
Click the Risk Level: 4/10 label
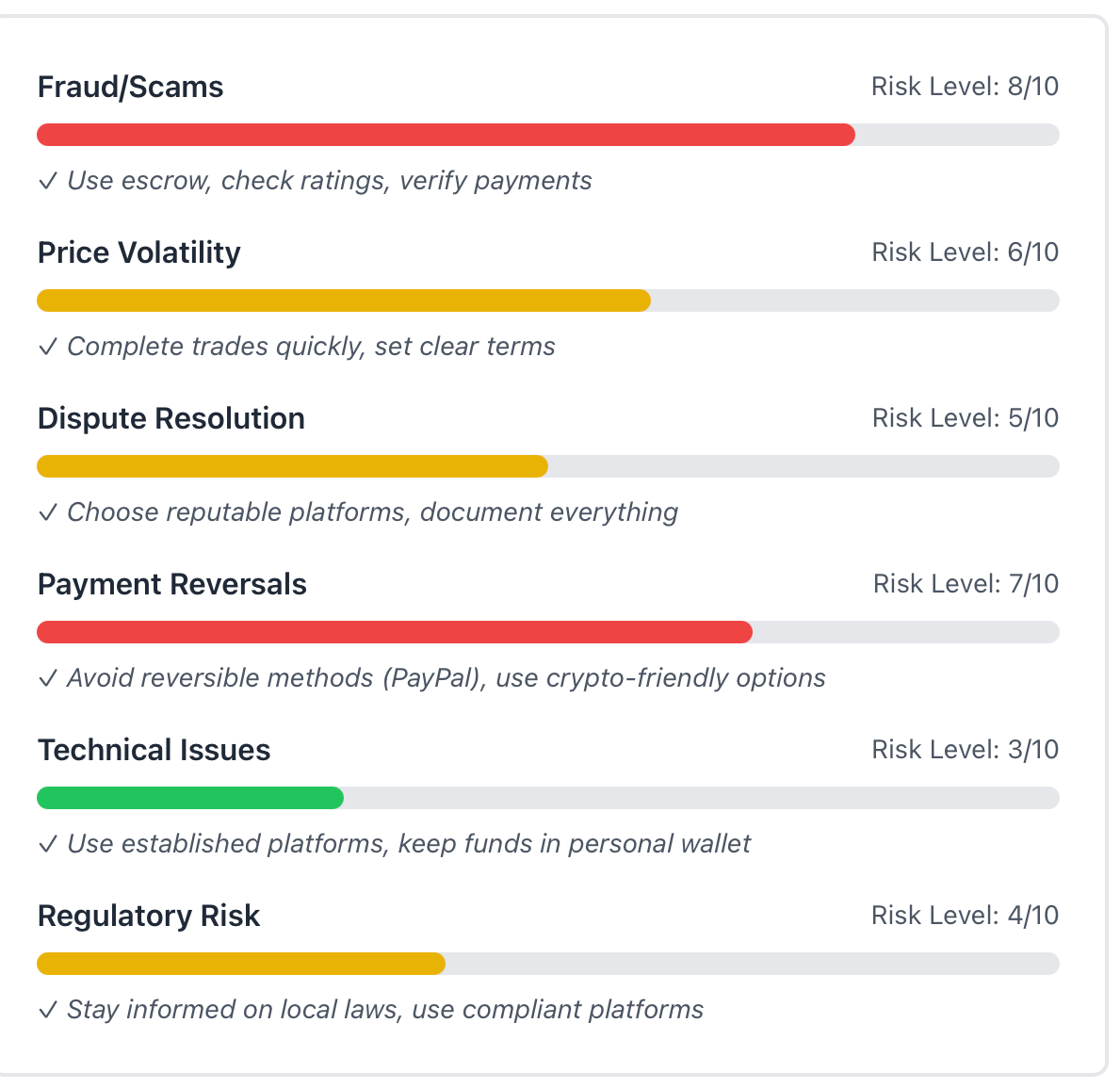pyautogui.click(x=965, y=916)
